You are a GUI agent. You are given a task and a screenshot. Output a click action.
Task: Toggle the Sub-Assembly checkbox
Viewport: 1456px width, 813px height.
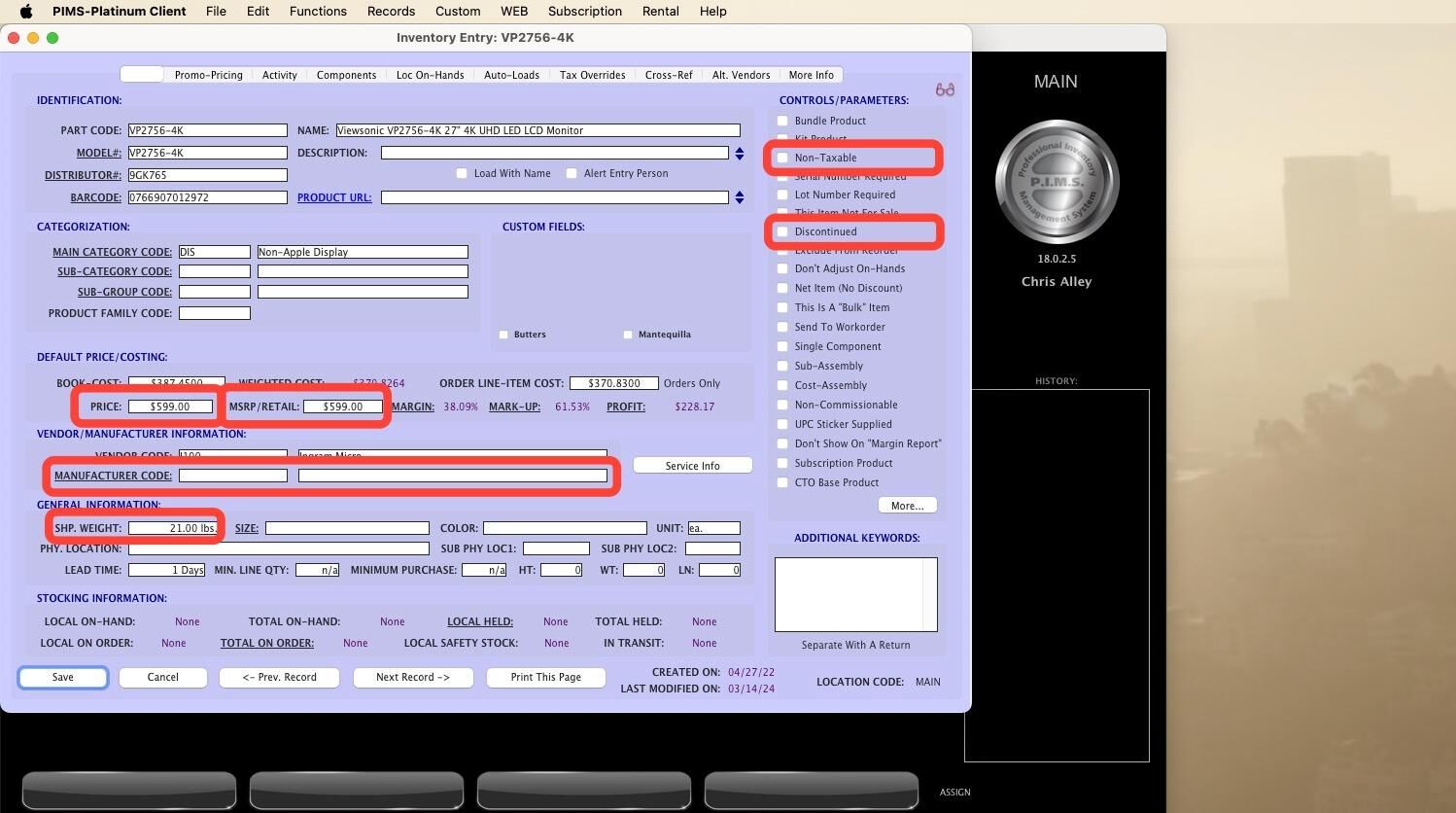click(x=782, y=366)
